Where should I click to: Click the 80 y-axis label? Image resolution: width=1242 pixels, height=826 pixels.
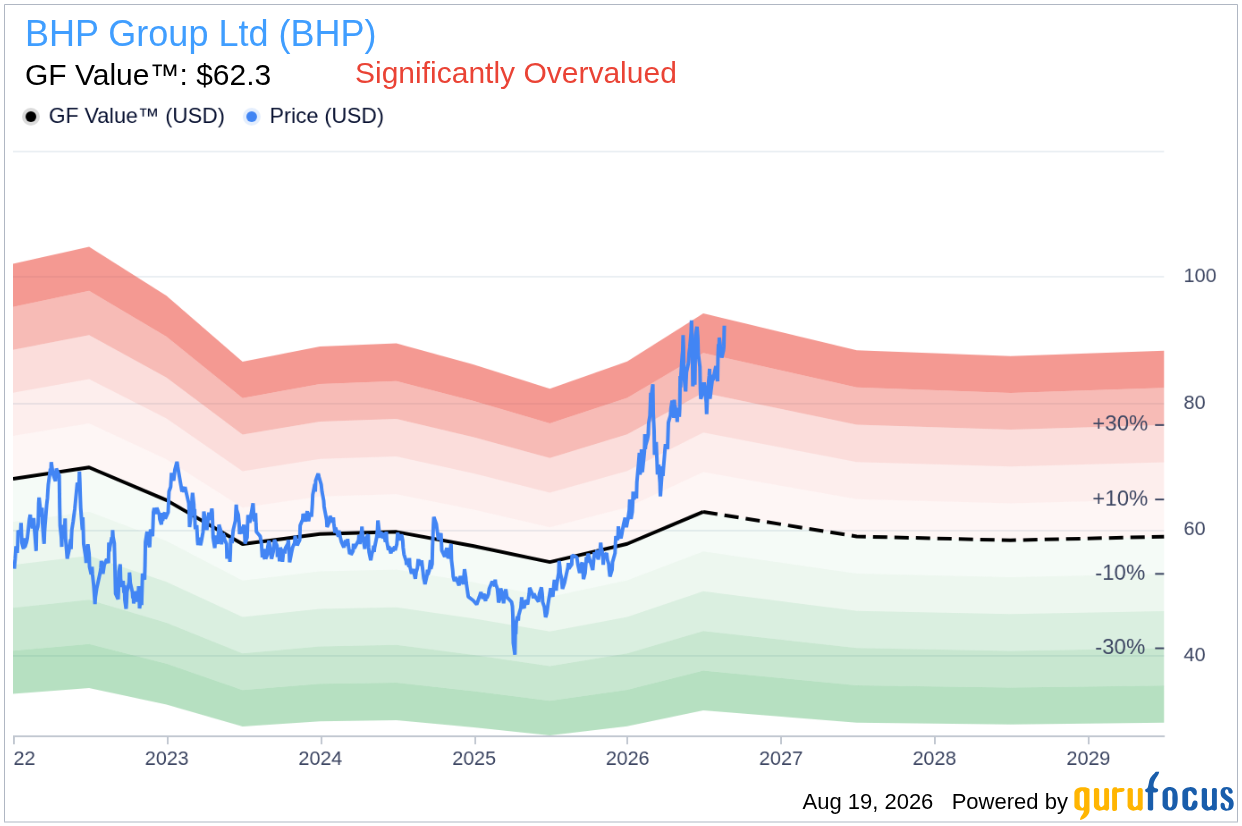[x=1195, y=402]
